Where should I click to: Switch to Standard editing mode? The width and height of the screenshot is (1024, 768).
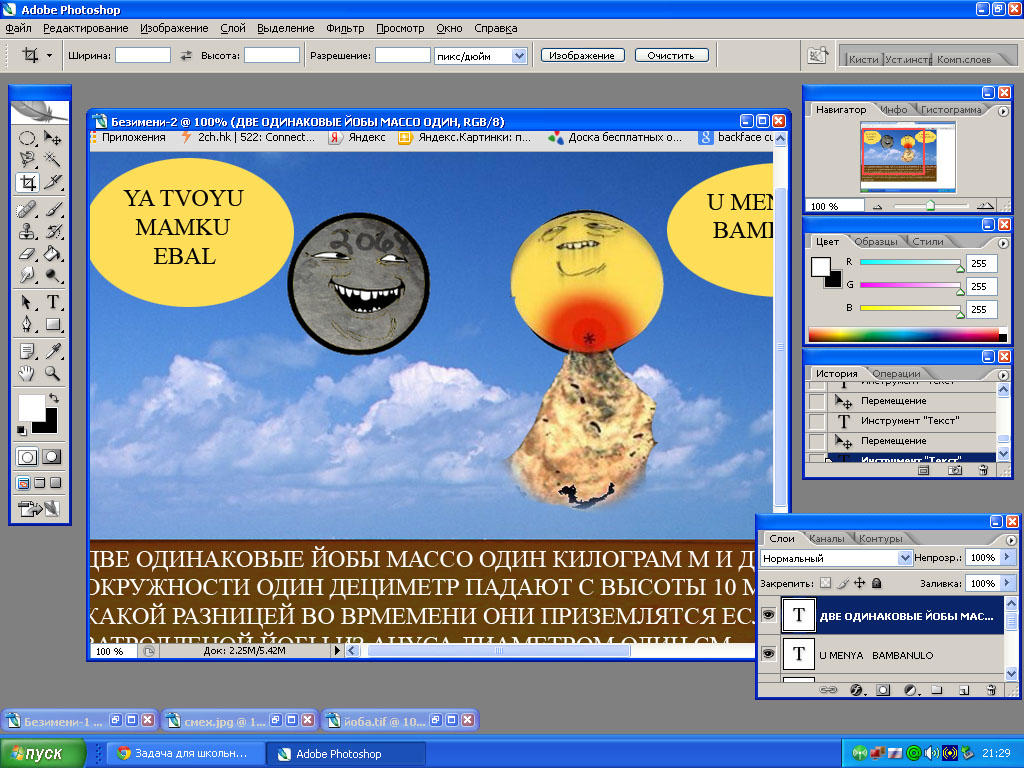27,456
